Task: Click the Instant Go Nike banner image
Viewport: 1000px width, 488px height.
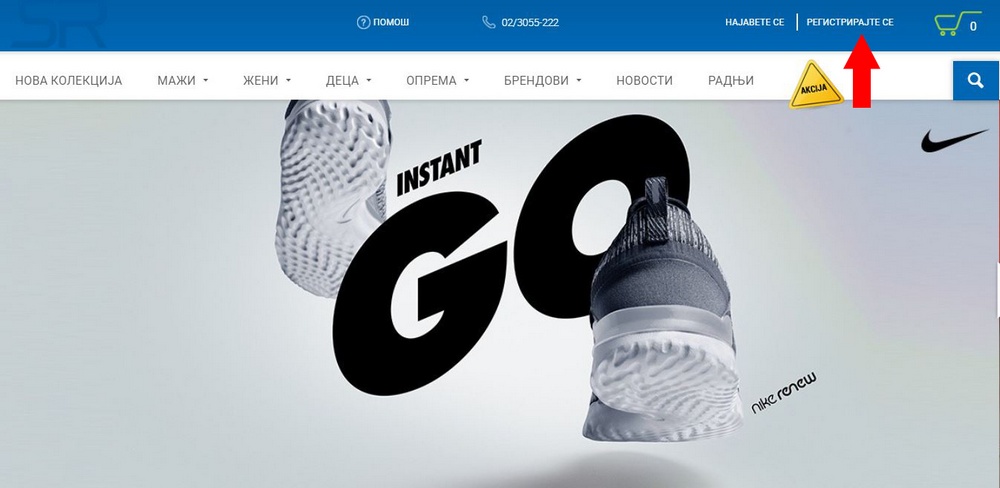Action: pyautogui.click(x=500, y=294)
